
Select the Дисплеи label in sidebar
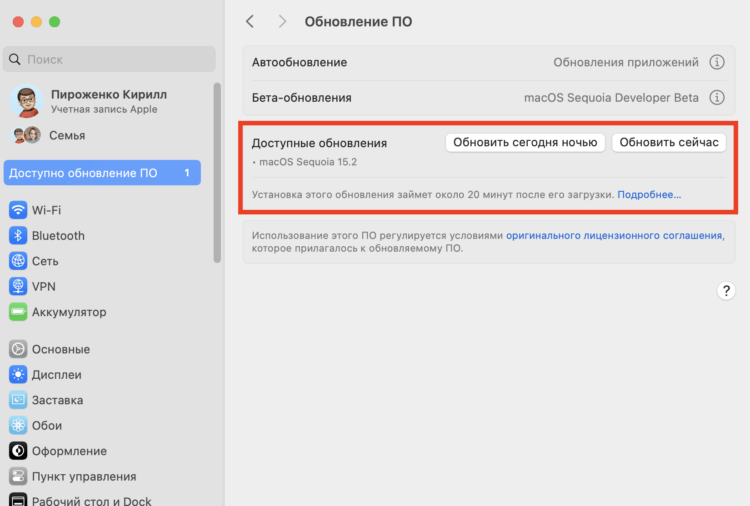56,375
